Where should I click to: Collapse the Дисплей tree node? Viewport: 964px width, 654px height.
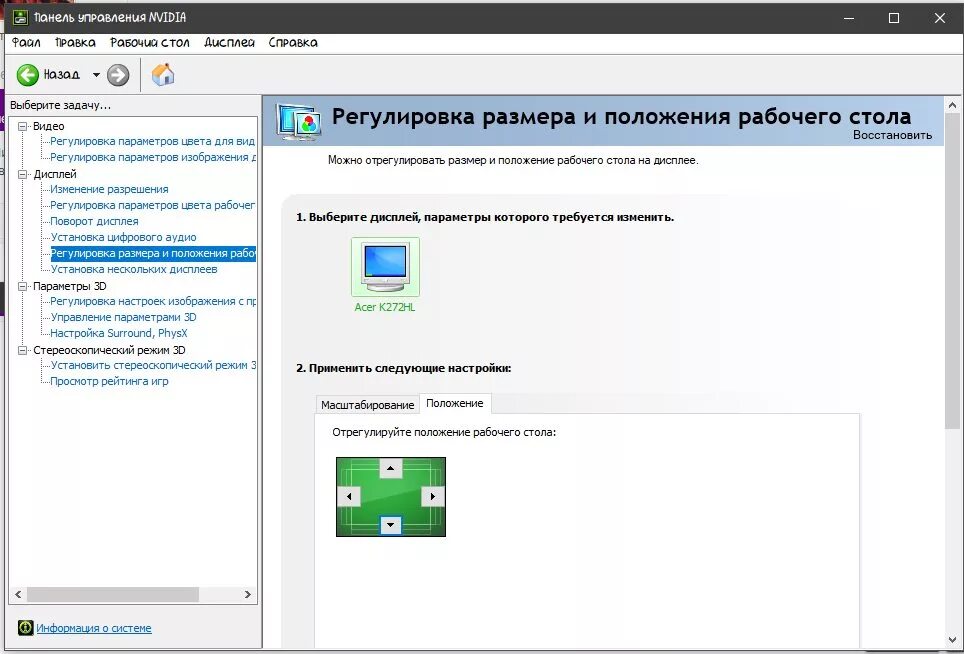(x=23, y=174)
